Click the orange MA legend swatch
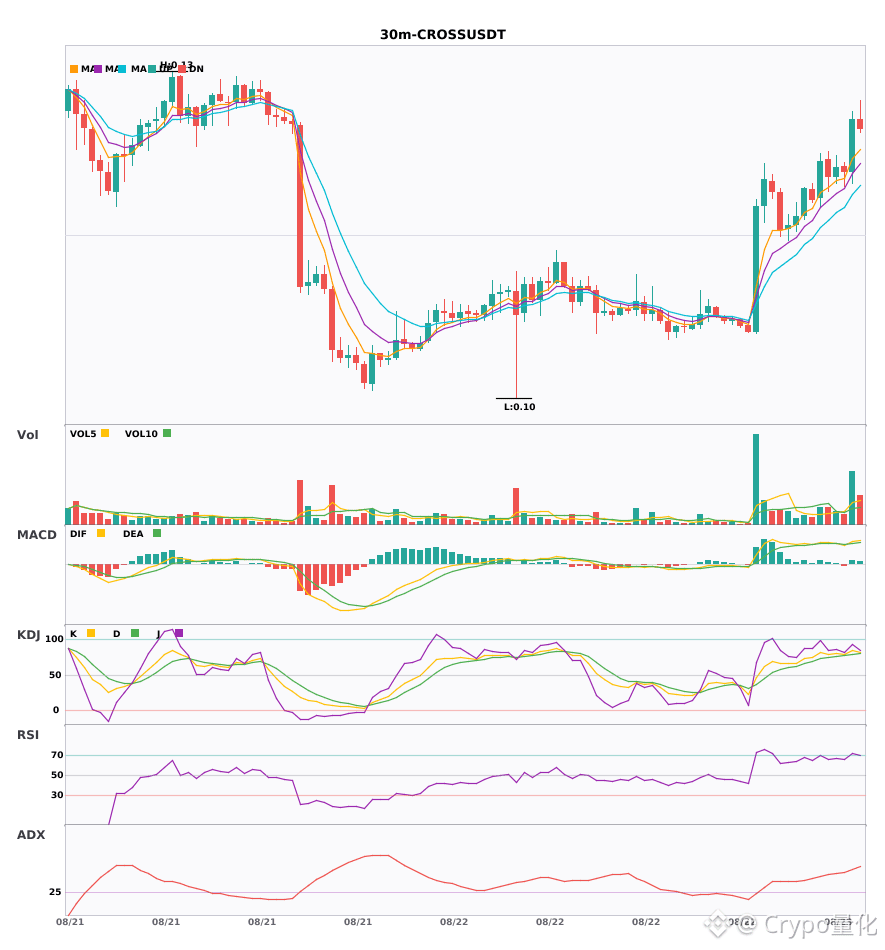Screen dimensions: 885x950 74,69
